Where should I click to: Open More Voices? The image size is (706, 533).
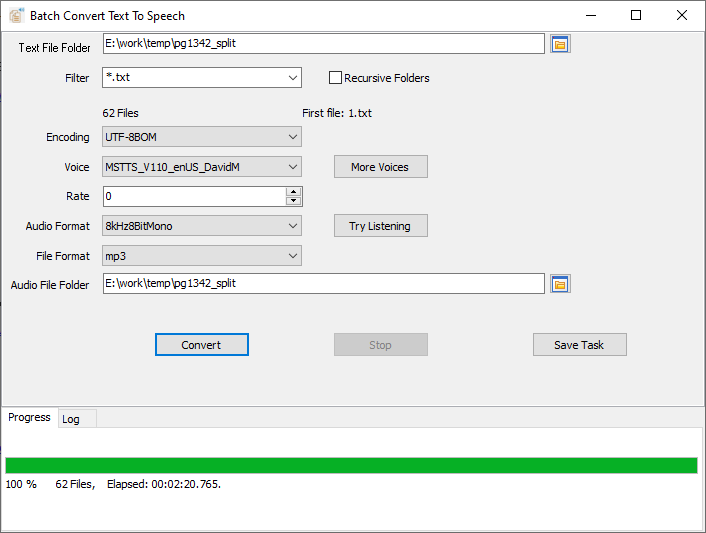(380, 167)
